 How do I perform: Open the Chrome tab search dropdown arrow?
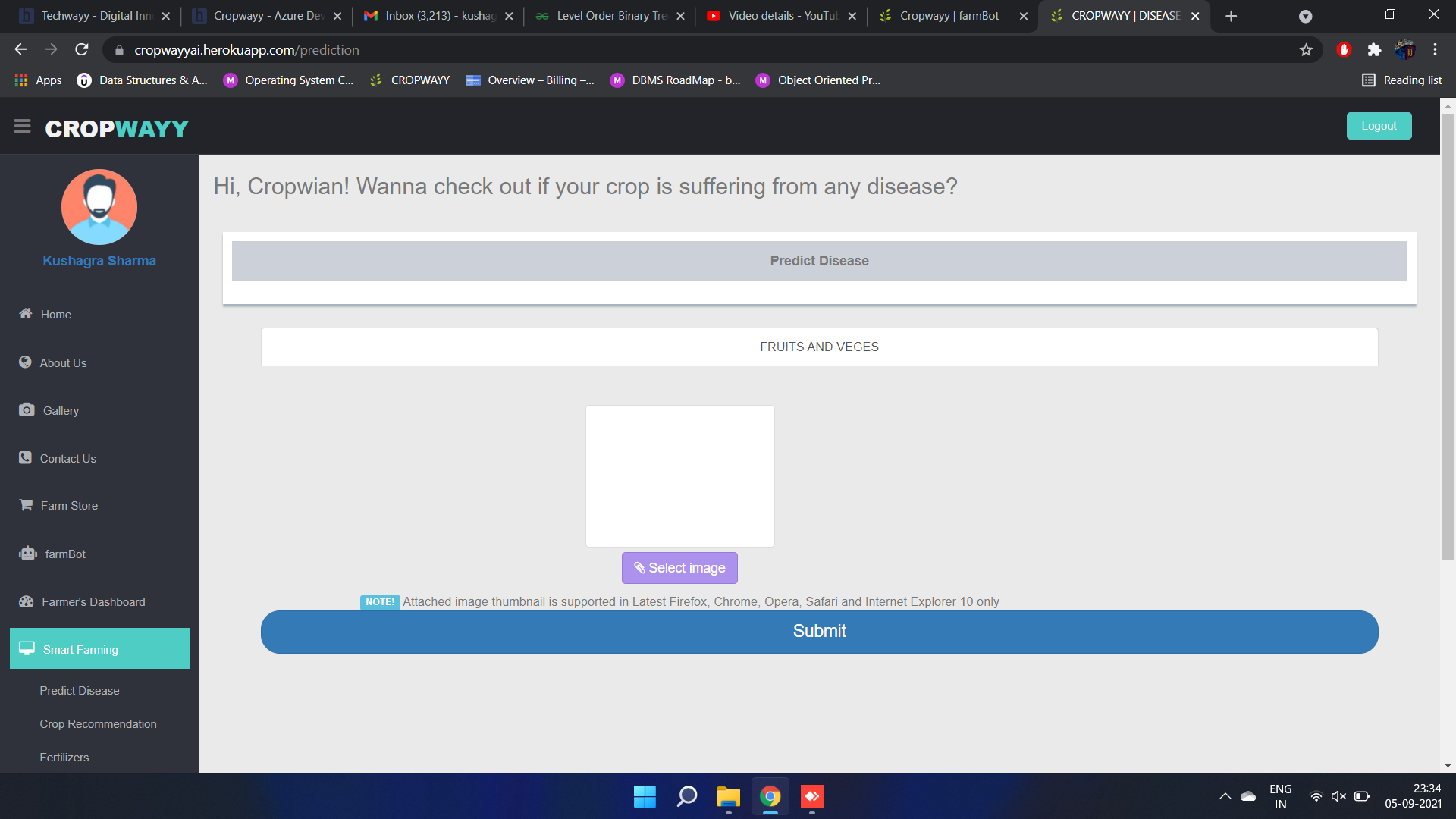click(x=1305, y=16)
